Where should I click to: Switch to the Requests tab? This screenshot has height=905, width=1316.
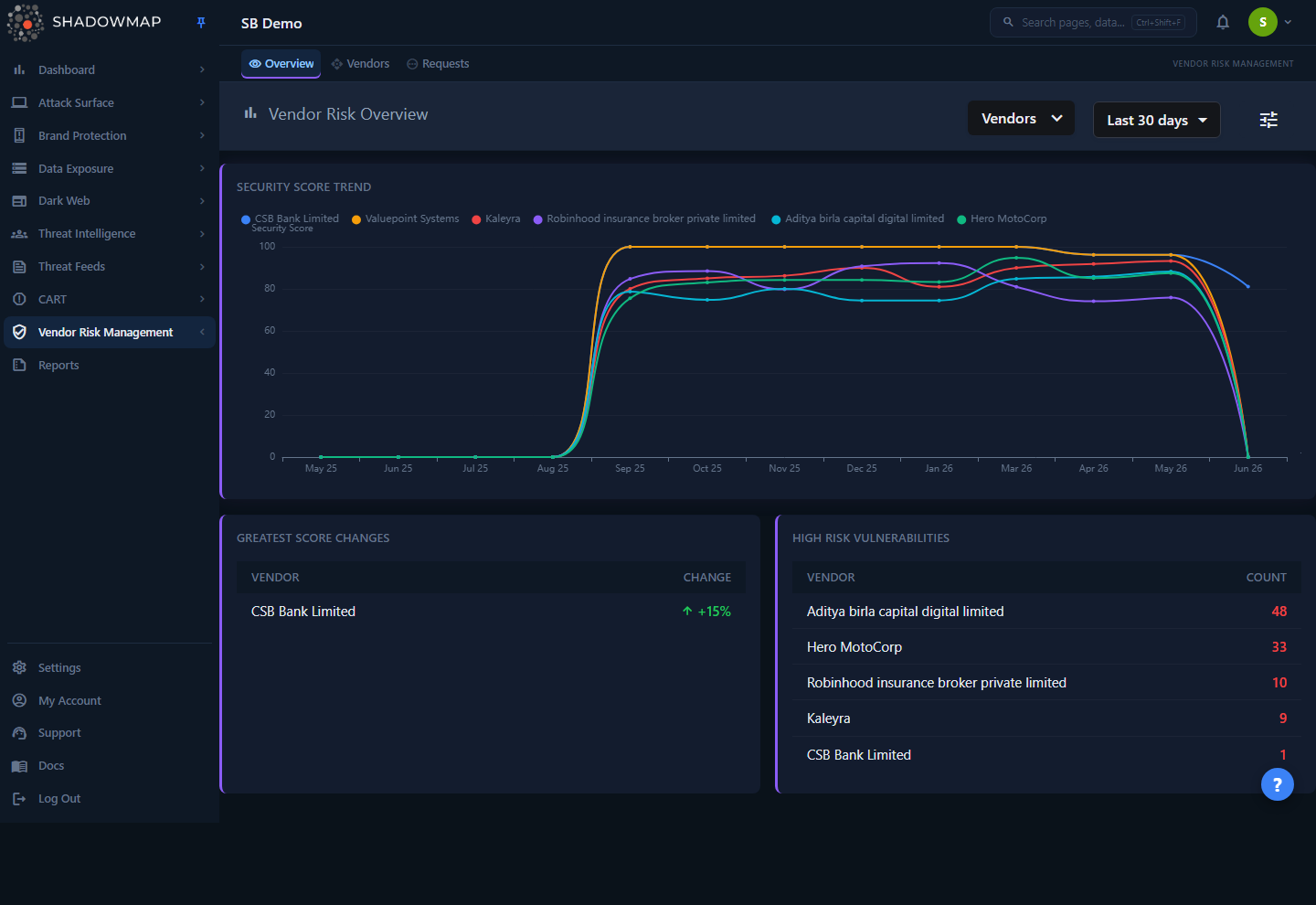[438, 64]
